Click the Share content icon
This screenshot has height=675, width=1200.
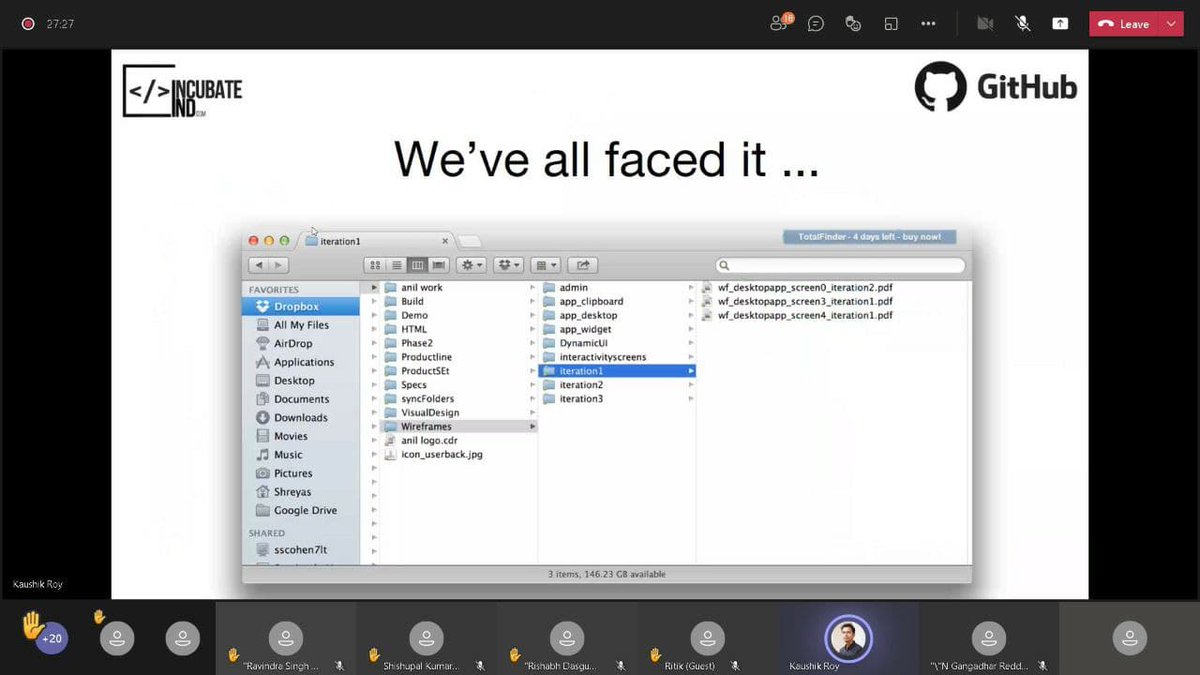pyautogui.click(x=1060, y=24)
